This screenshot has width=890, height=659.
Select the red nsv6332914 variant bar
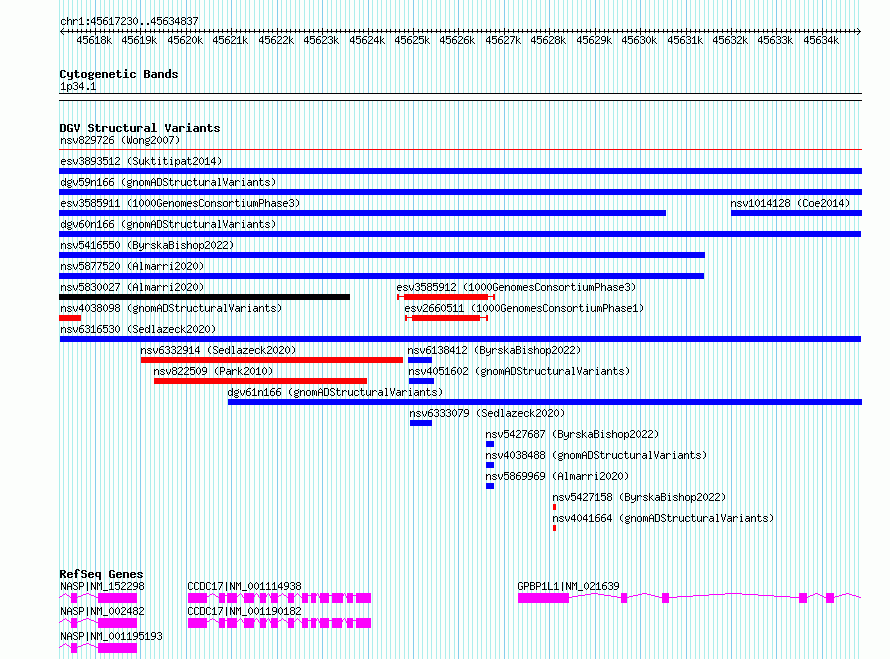[x=272, y=360]
